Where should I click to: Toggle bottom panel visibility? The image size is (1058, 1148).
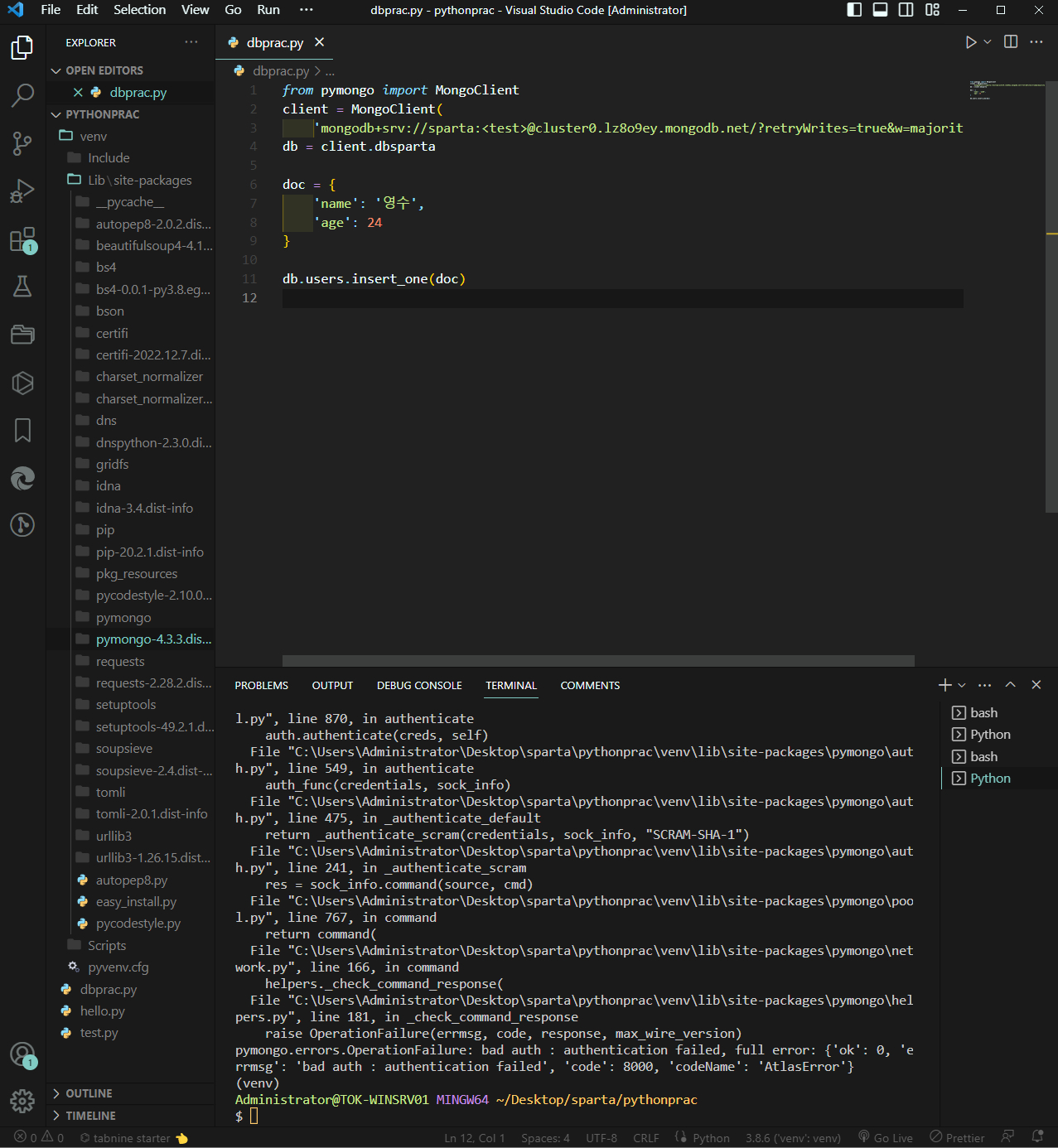tap(881, 10)
